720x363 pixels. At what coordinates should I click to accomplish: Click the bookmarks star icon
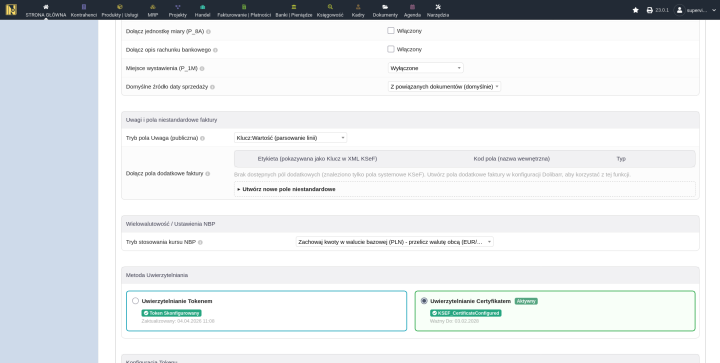pyautogui.click(x=636, y=10)
